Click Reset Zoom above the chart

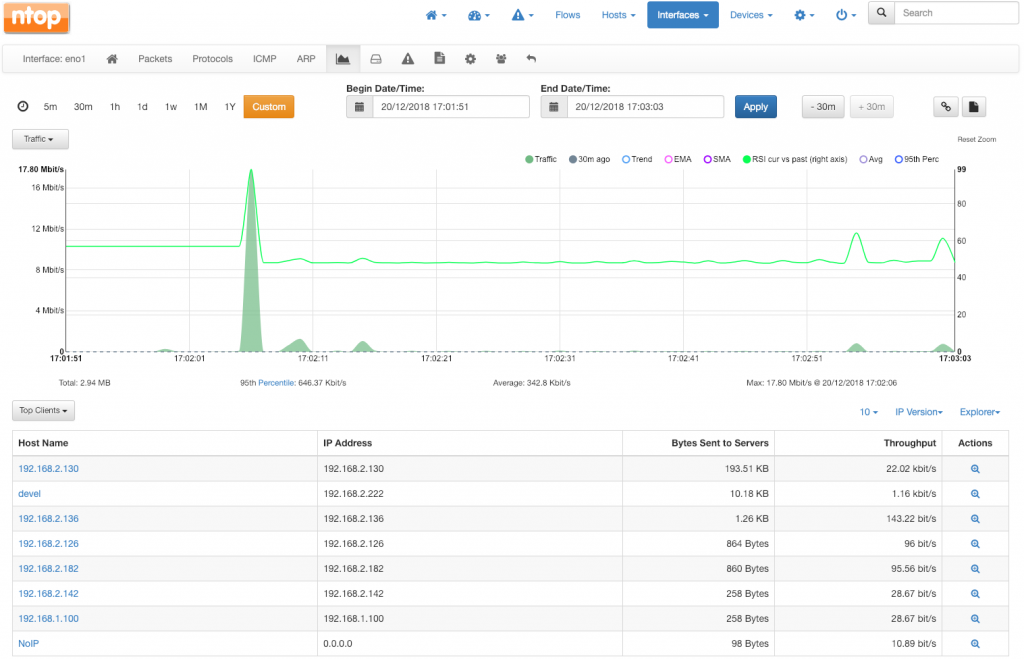click(x=976, y=140)
